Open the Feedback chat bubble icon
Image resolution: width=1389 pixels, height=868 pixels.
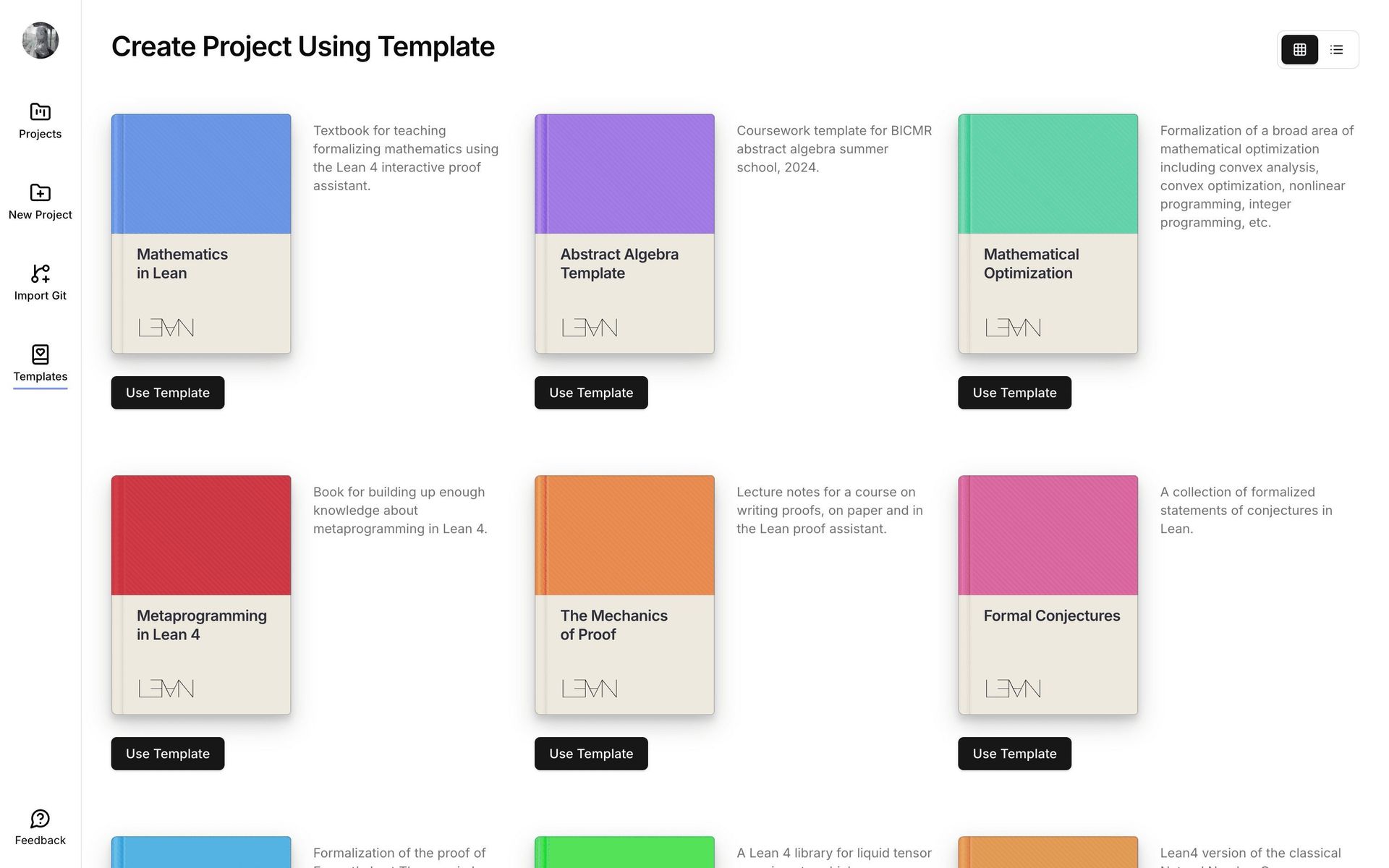pyautogui.click(x=40, y=819)
